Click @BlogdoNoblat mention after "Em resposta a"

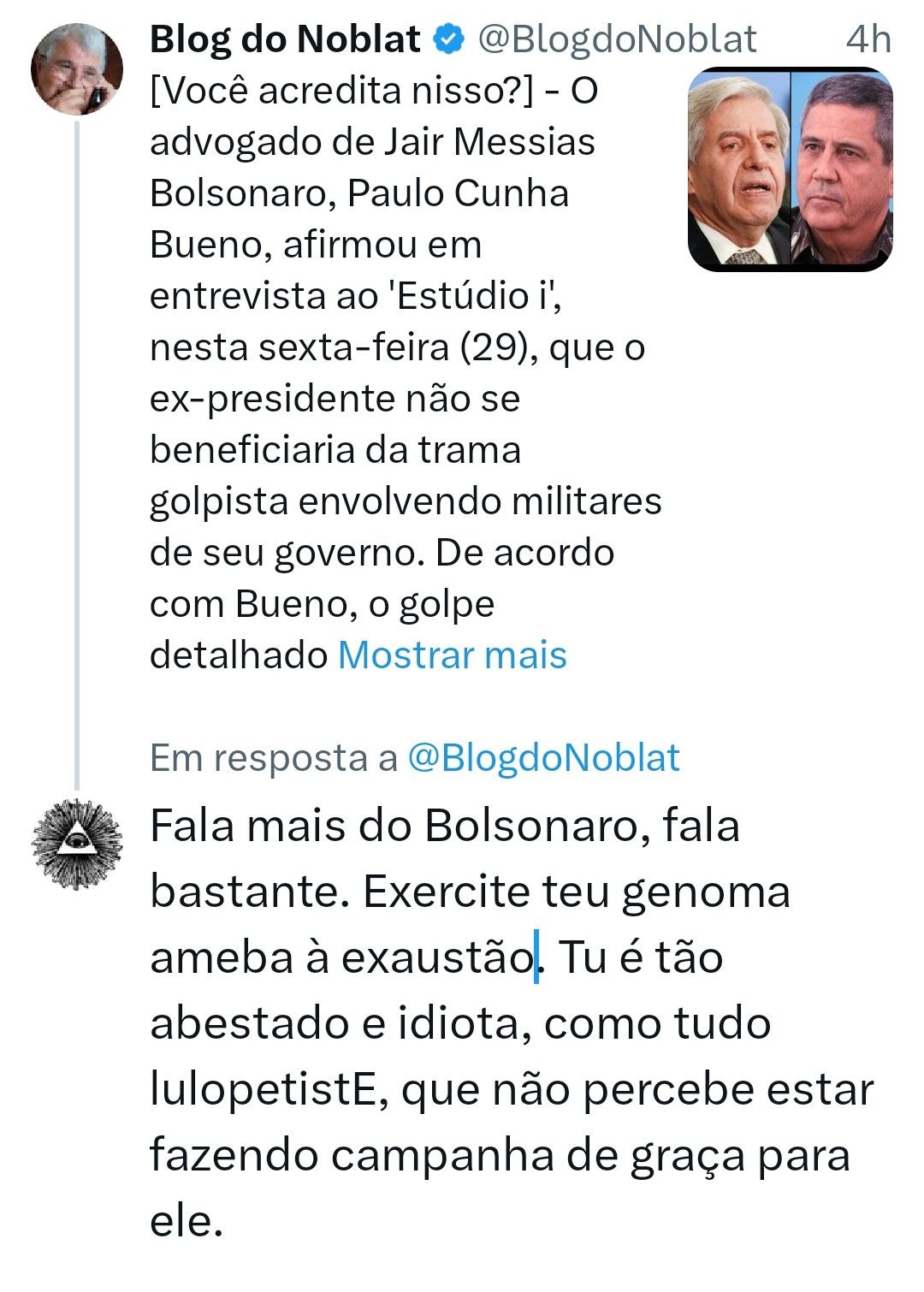(543, 758)
